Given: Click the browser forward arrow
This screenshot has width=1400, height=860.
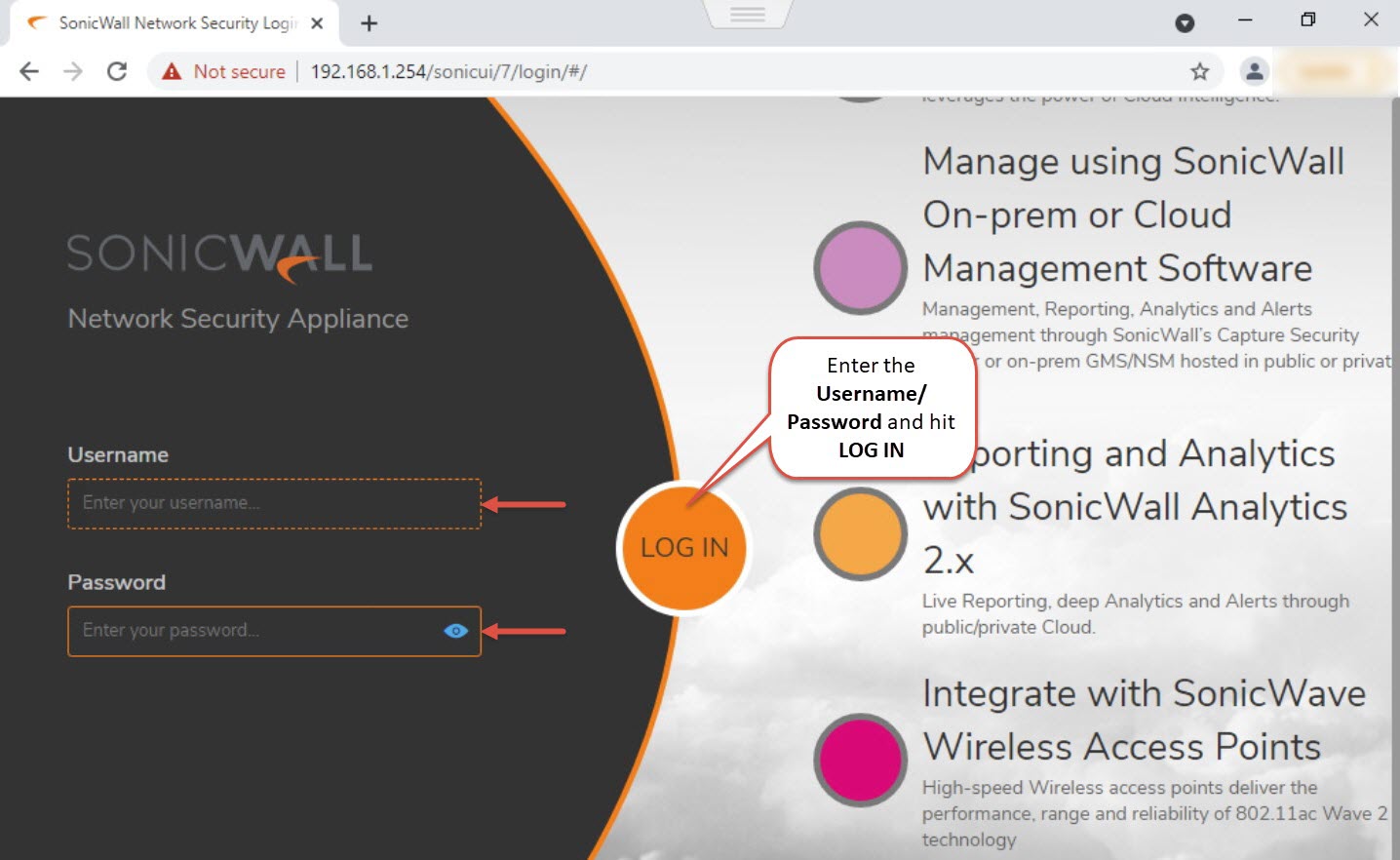Looking at the screenshot, I should [x=73, y=71].
